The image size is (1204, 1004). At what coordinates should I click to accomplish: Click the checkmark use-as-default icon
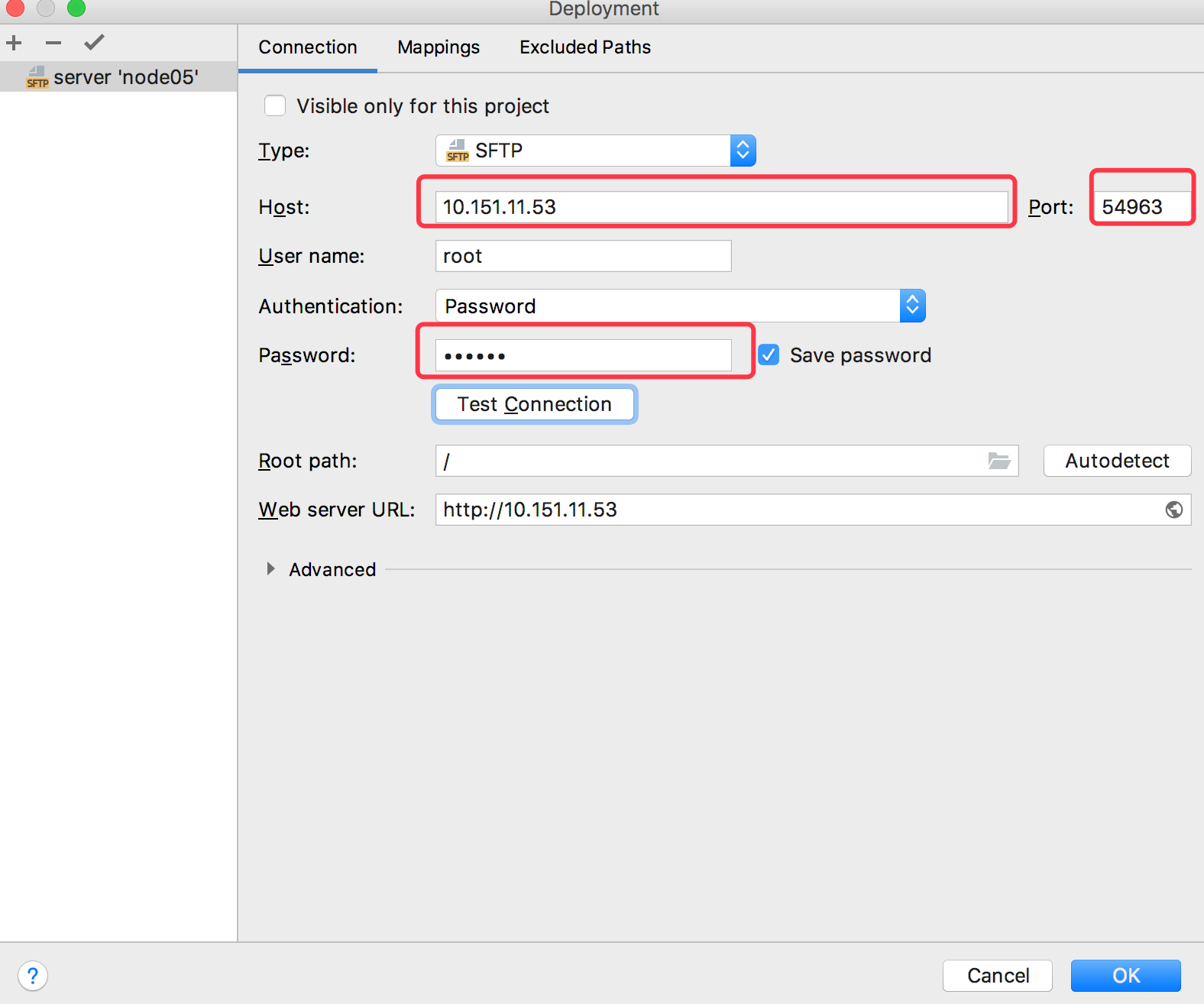pyautogui.click(x=94, y=43)
